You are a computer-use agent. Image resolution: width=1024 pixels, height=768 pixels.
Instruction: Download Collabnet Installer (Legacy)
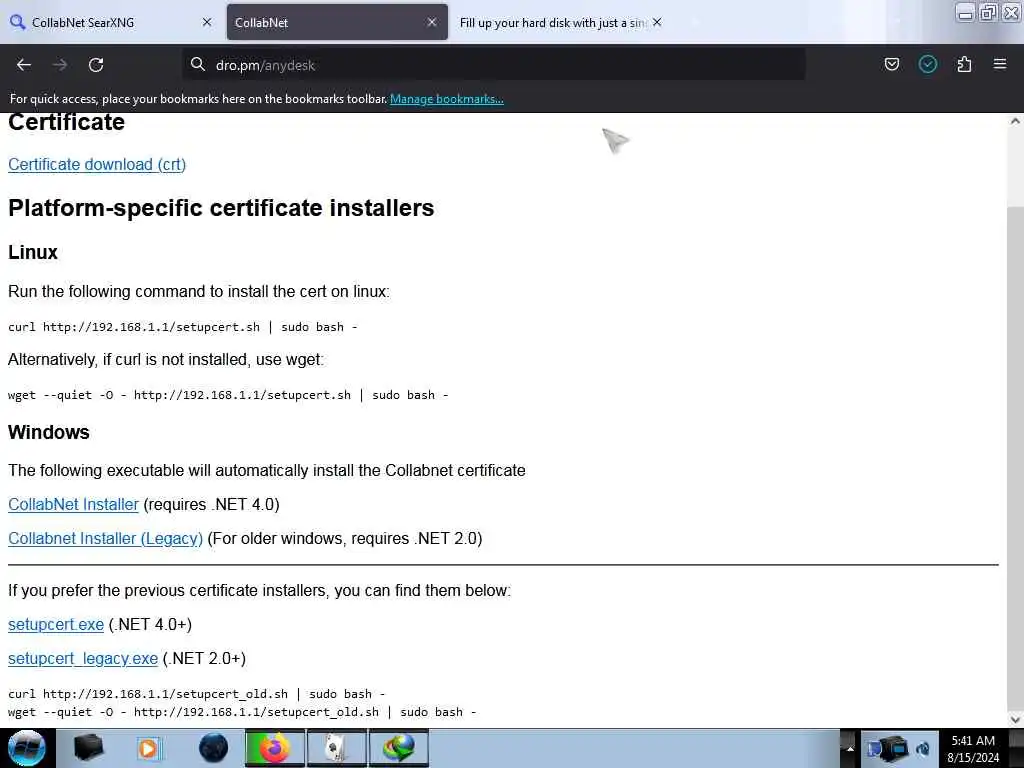pos(105,539)
